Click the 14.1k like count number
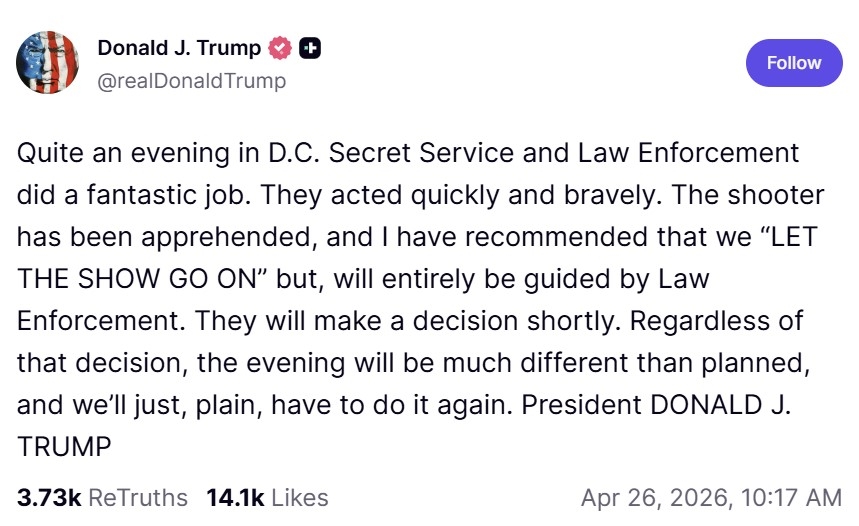The height and width of the screenshot is (526, 859). (235, 497)
